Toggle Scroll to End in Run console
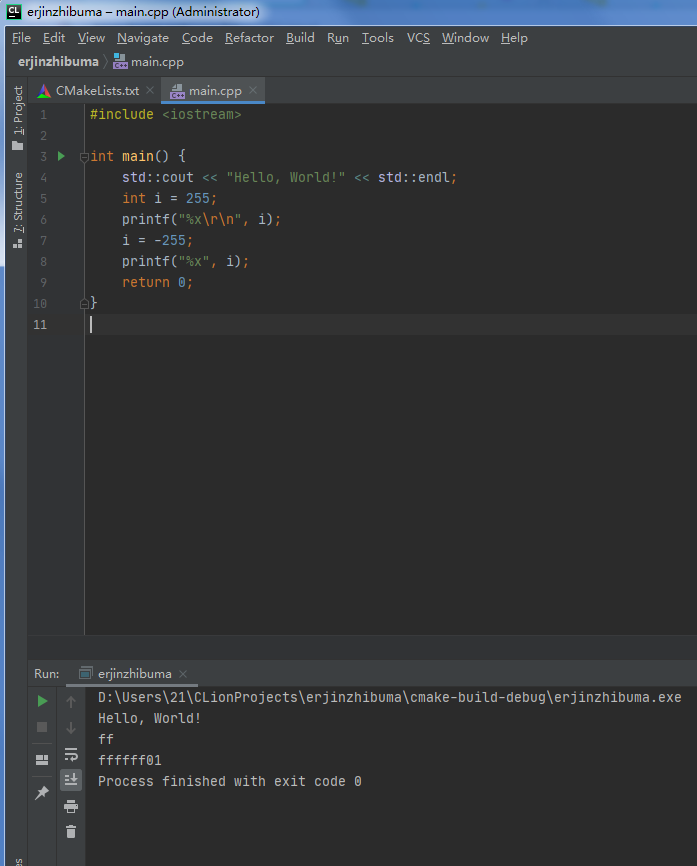This screenshot has height=866, width=697. click(71, 780)
